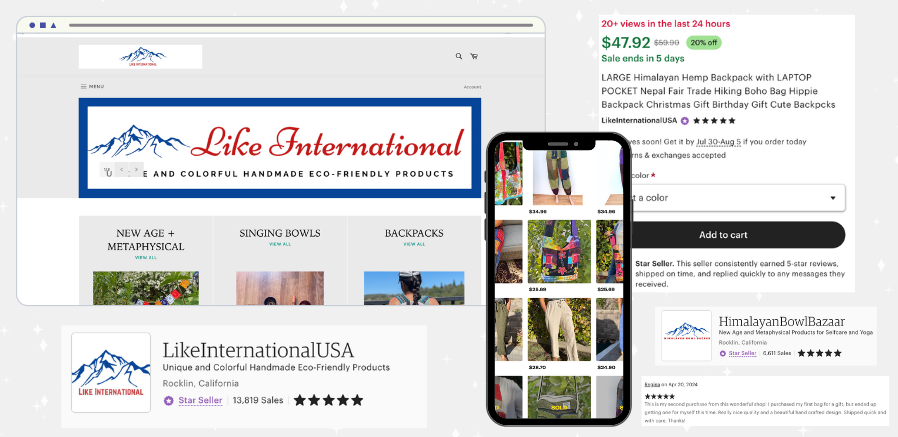
Task: Open the Backpacks category photo thumbnail
Action: click(414, 288)
